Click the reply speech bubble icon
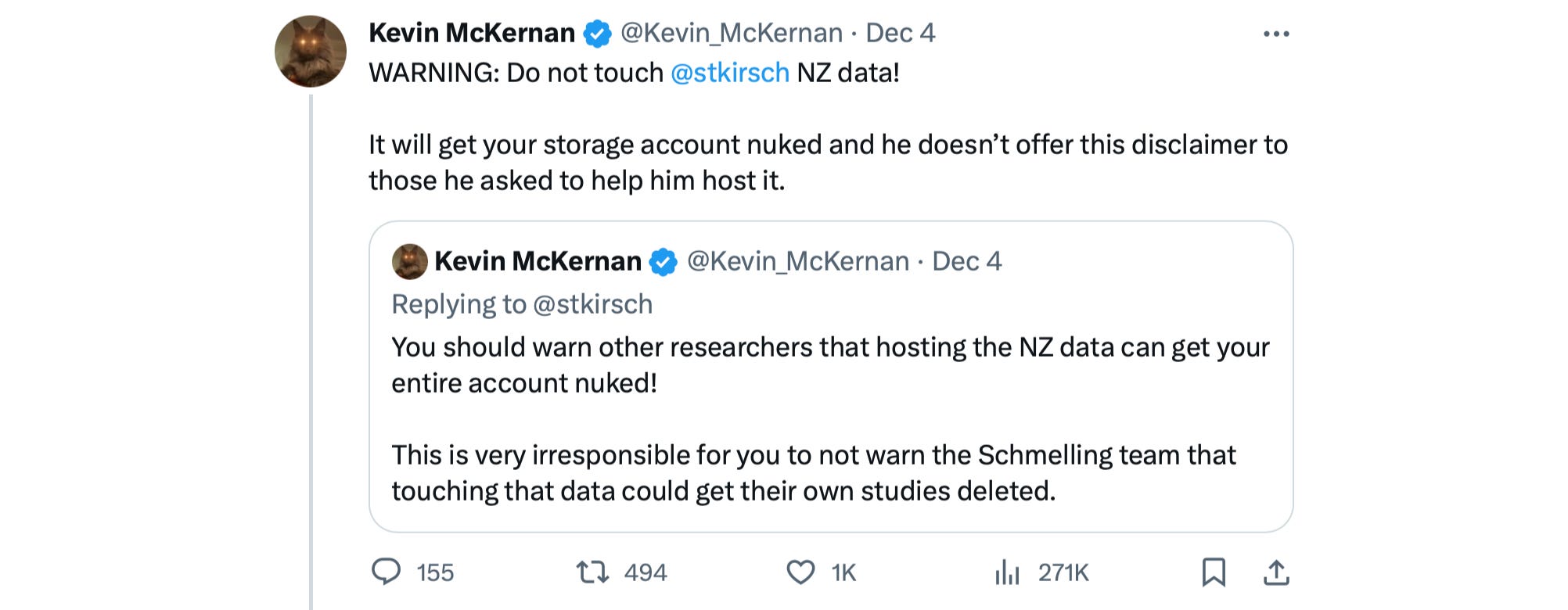1568x610 pixels. click(x=386, y=572)
